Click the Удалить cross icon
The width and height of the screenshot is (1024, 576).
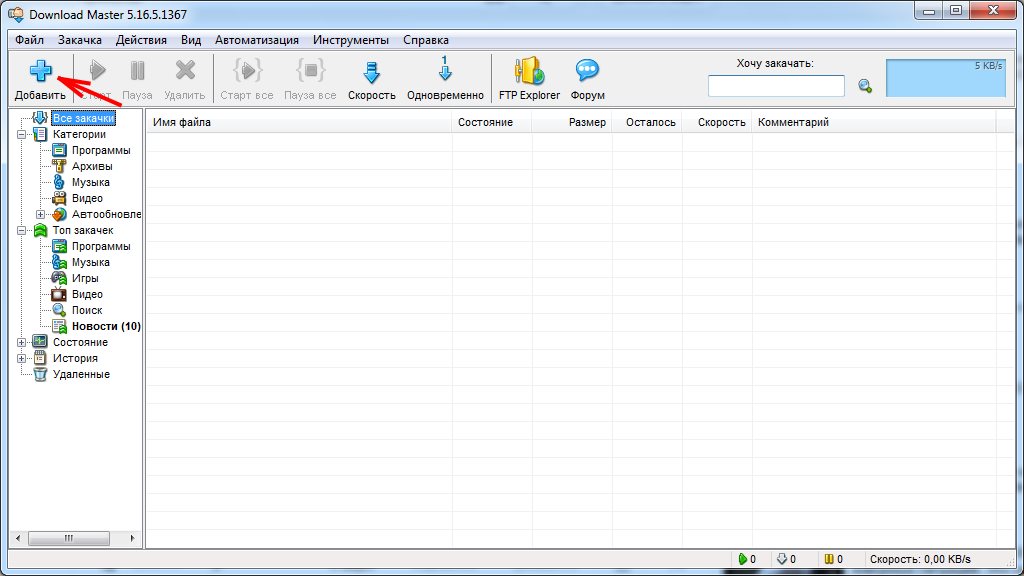point(185,71)
